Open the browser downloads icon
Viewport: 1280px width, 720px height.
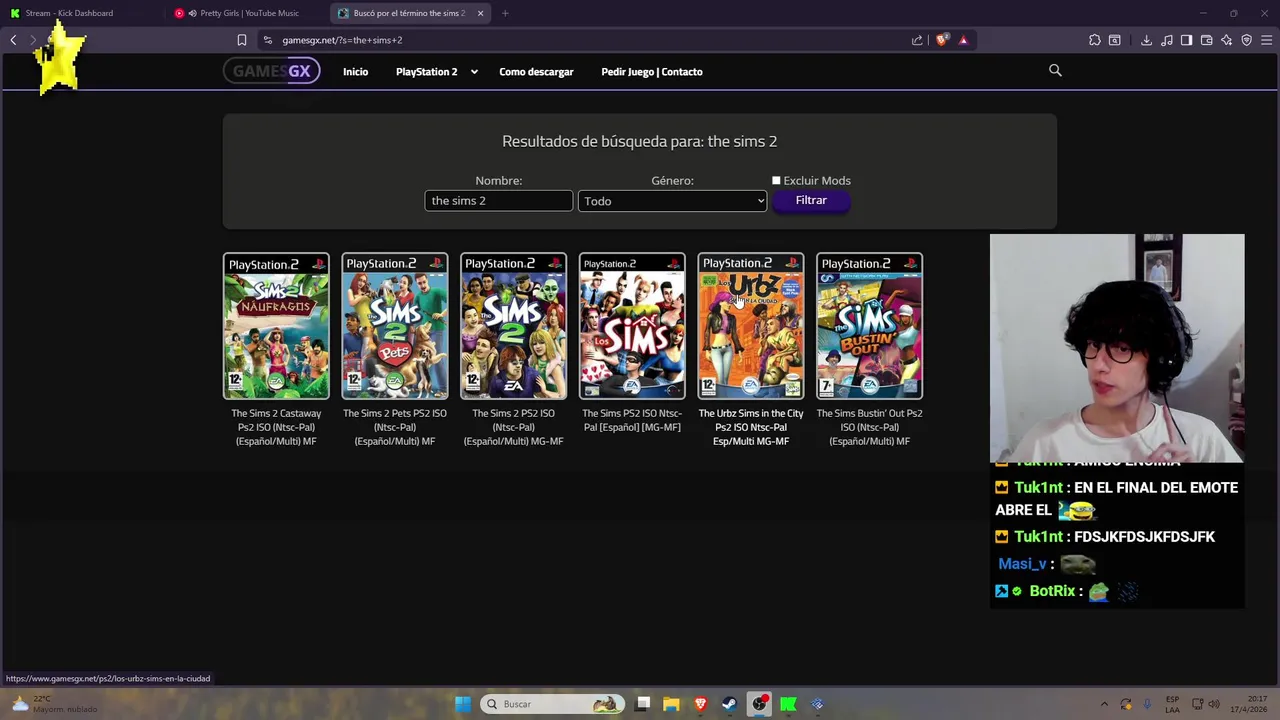point(1146,40)
